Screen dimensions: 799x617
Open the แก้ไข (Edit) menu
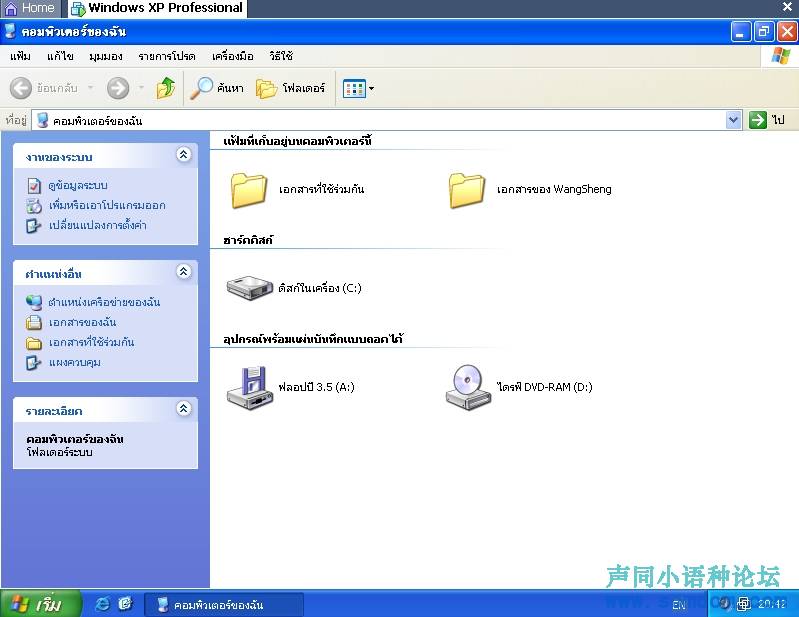[x=60, y=56]
